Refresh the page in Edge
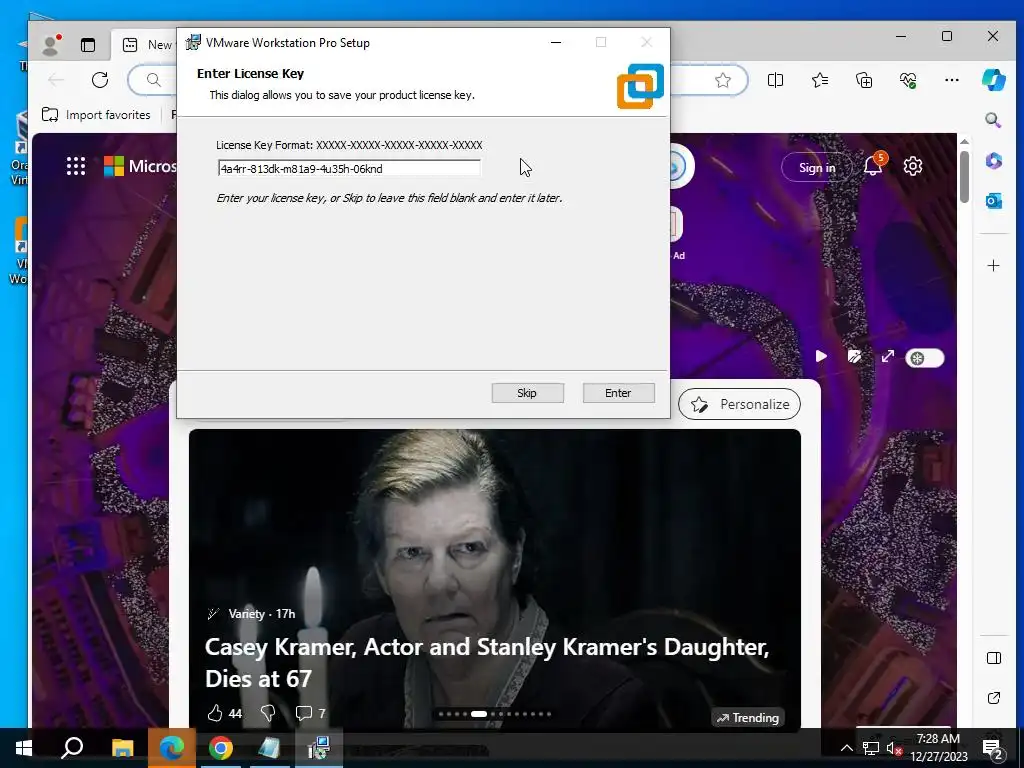 [100, 80]
